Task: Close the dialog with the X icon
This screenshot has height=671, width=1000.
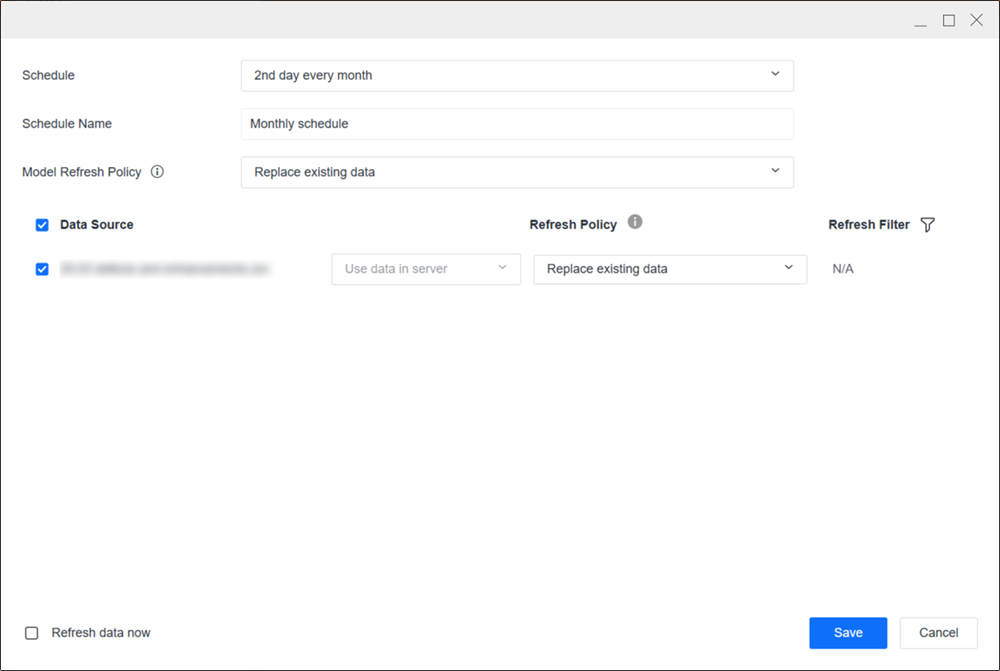Action: point(977,20)
